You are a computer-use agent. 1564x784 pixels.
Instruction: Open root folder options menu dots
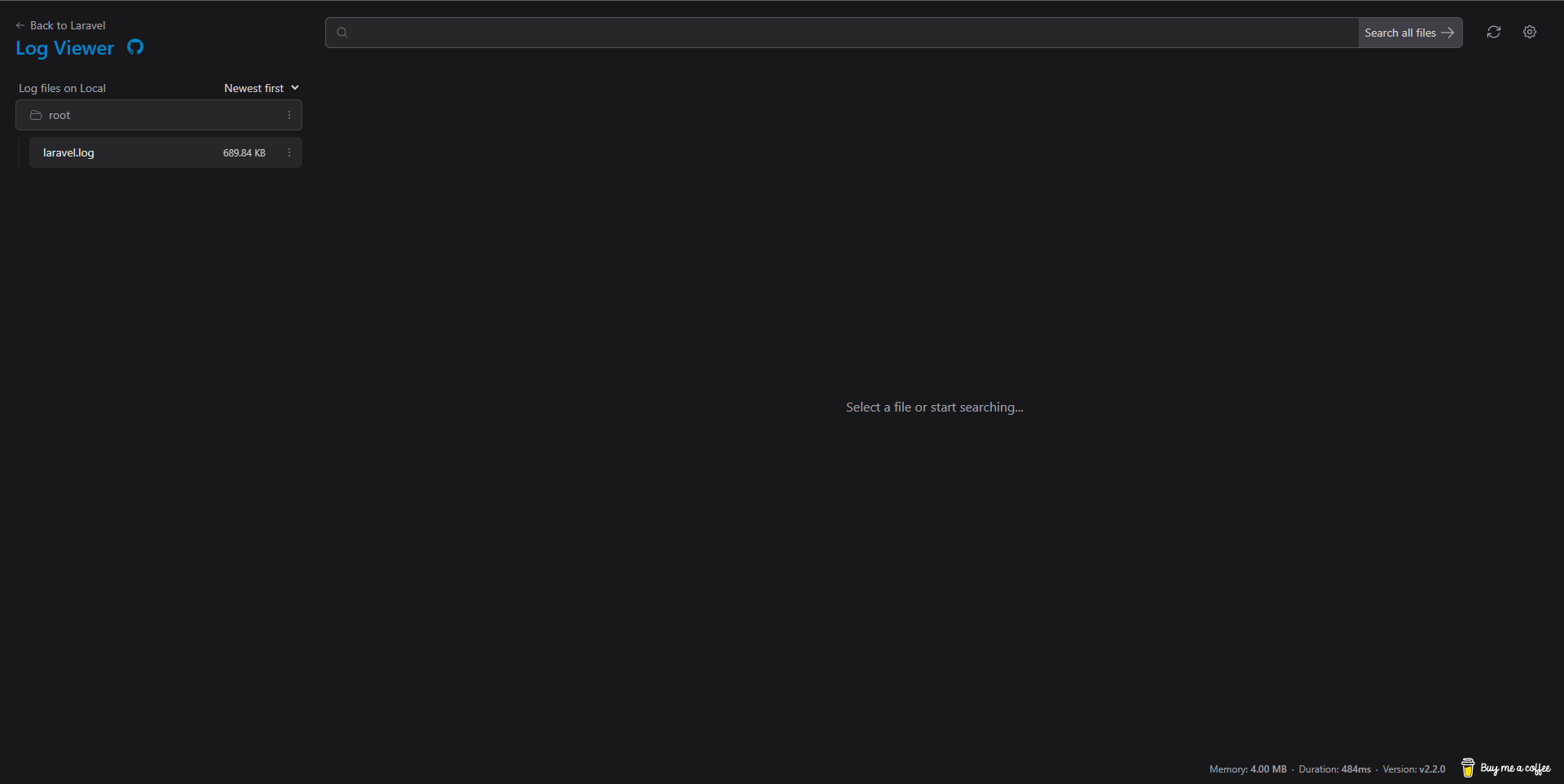tap(289, 115)
